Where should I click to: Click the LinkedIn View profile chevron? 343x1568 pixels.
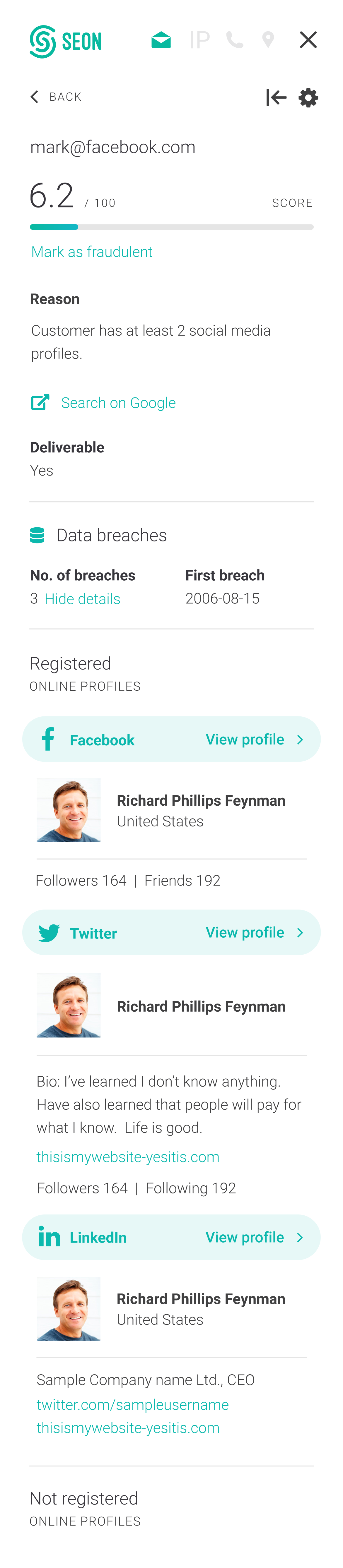pyautogui.click(x=300, y=1238)
